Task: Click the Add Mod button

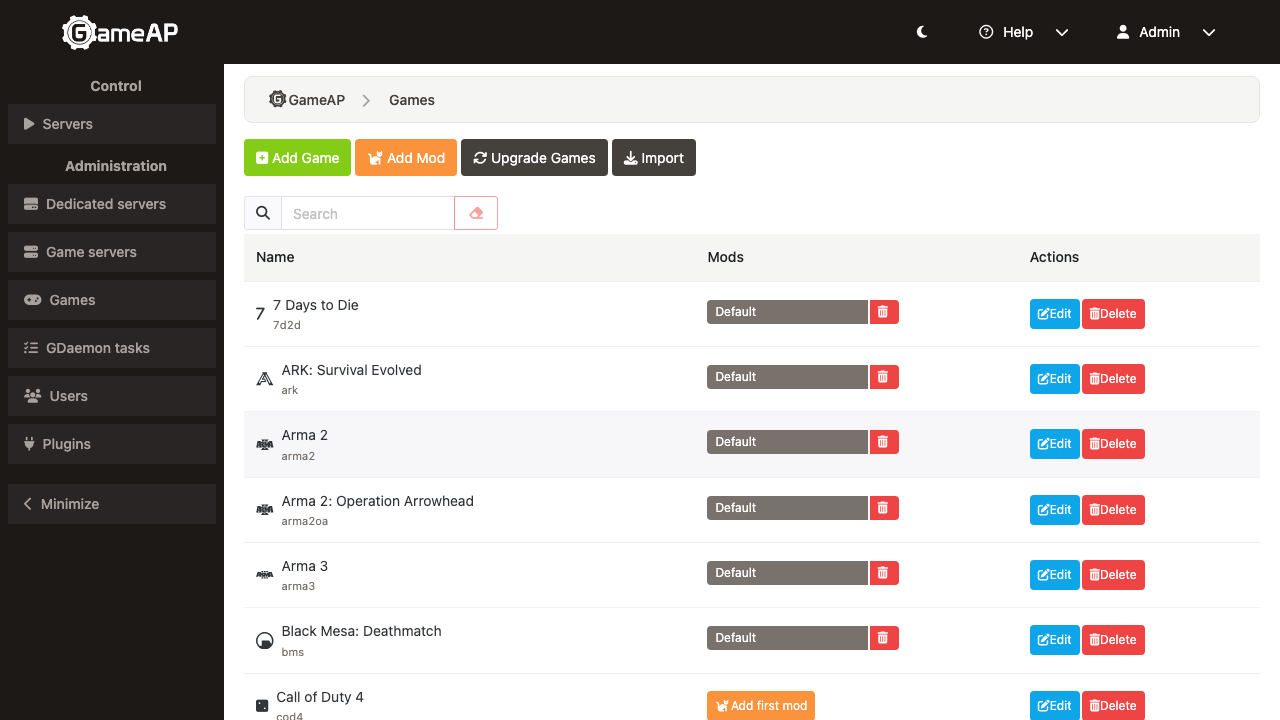Action: point(406,158)
